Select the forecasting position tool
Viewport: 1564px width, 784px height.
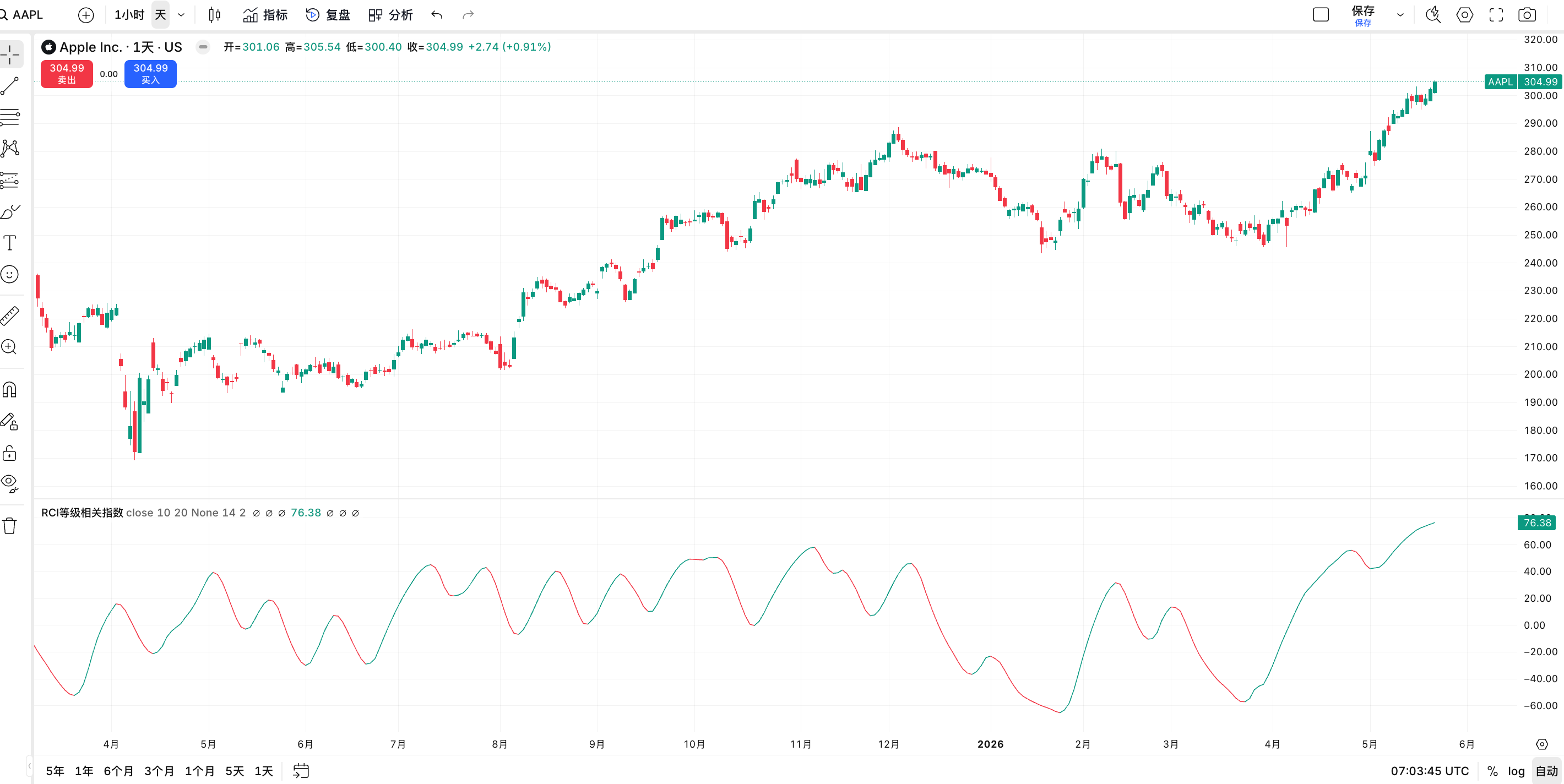(x=10, y=180)
